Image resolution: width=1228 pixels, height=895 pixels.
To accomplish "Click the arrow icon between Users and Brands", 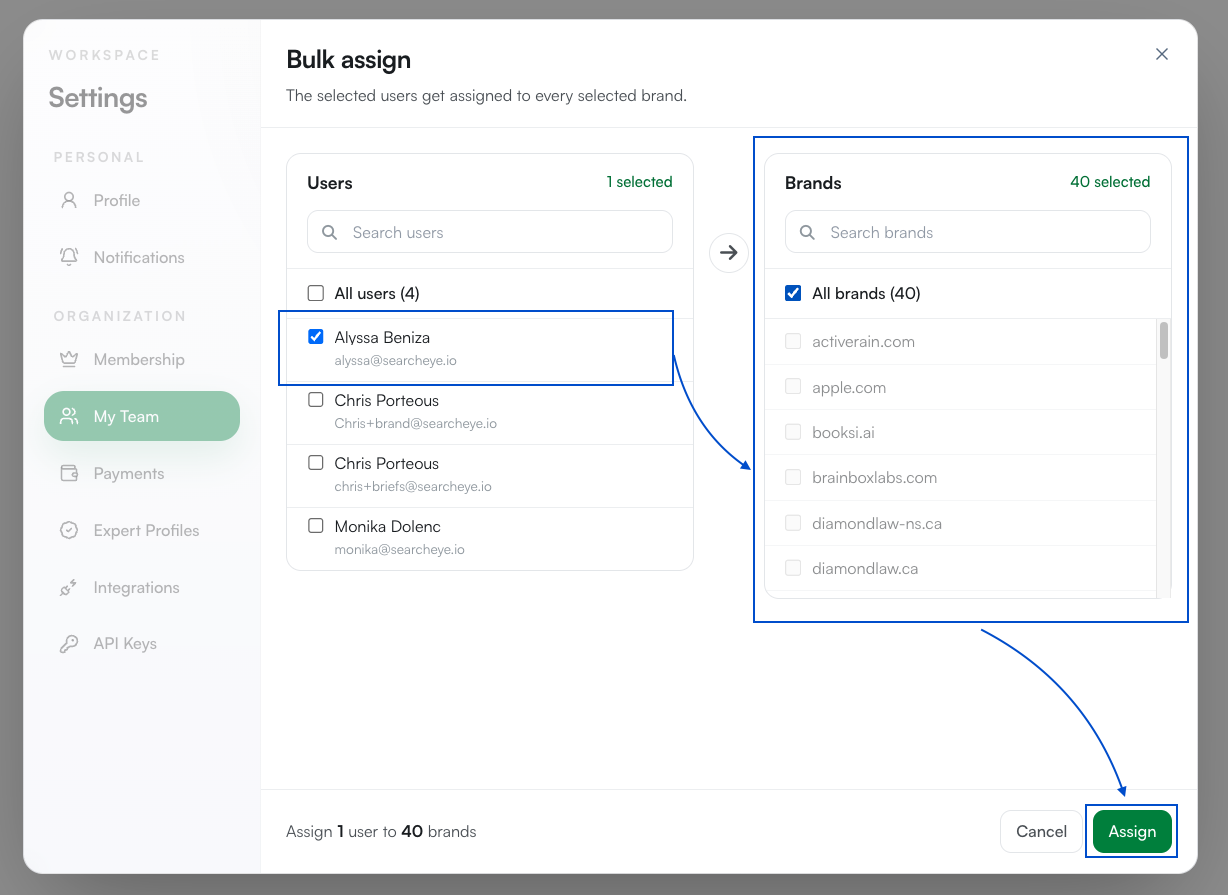I will [x=729, y=253].
